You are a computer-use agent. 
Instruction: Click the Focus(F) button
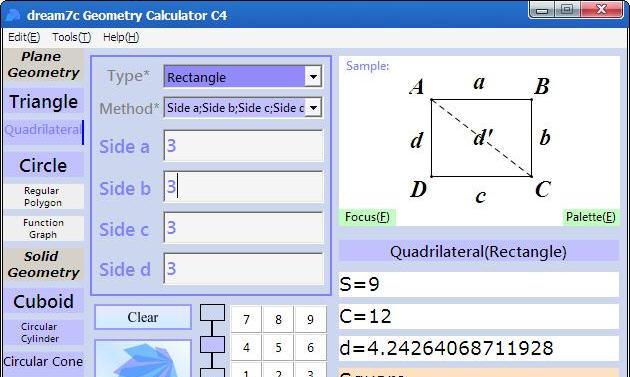[368, 217]
